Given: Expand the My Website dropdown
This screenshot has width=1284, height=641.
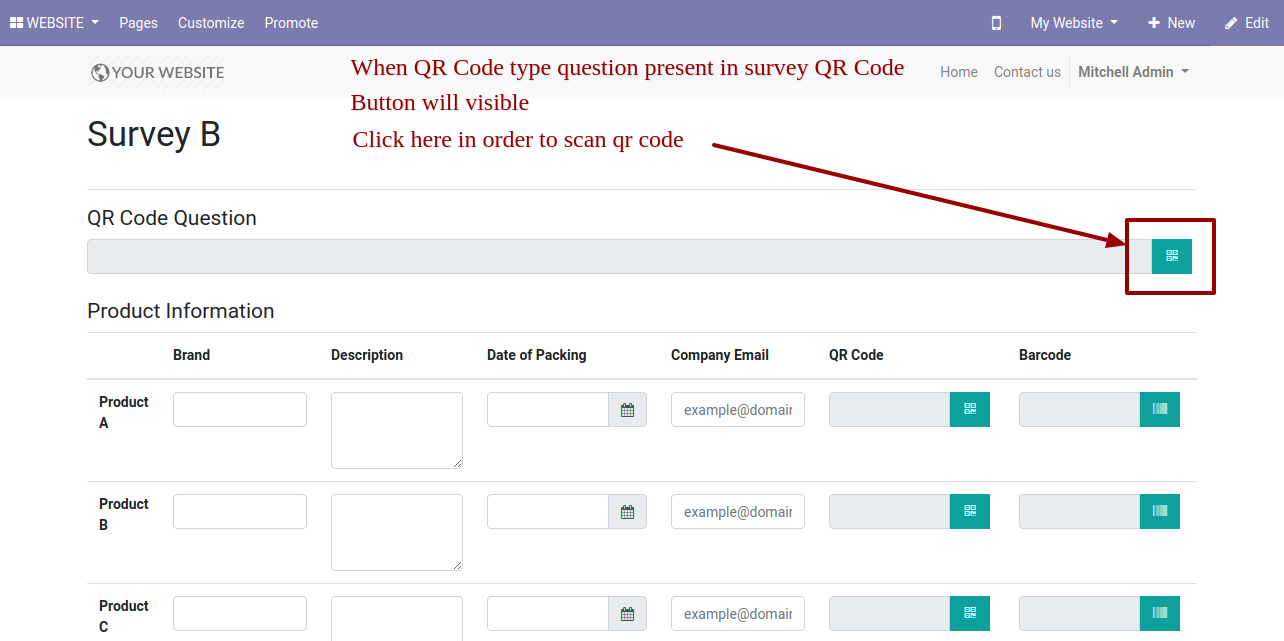Looking at the screenshot, I should [1074, 23].
